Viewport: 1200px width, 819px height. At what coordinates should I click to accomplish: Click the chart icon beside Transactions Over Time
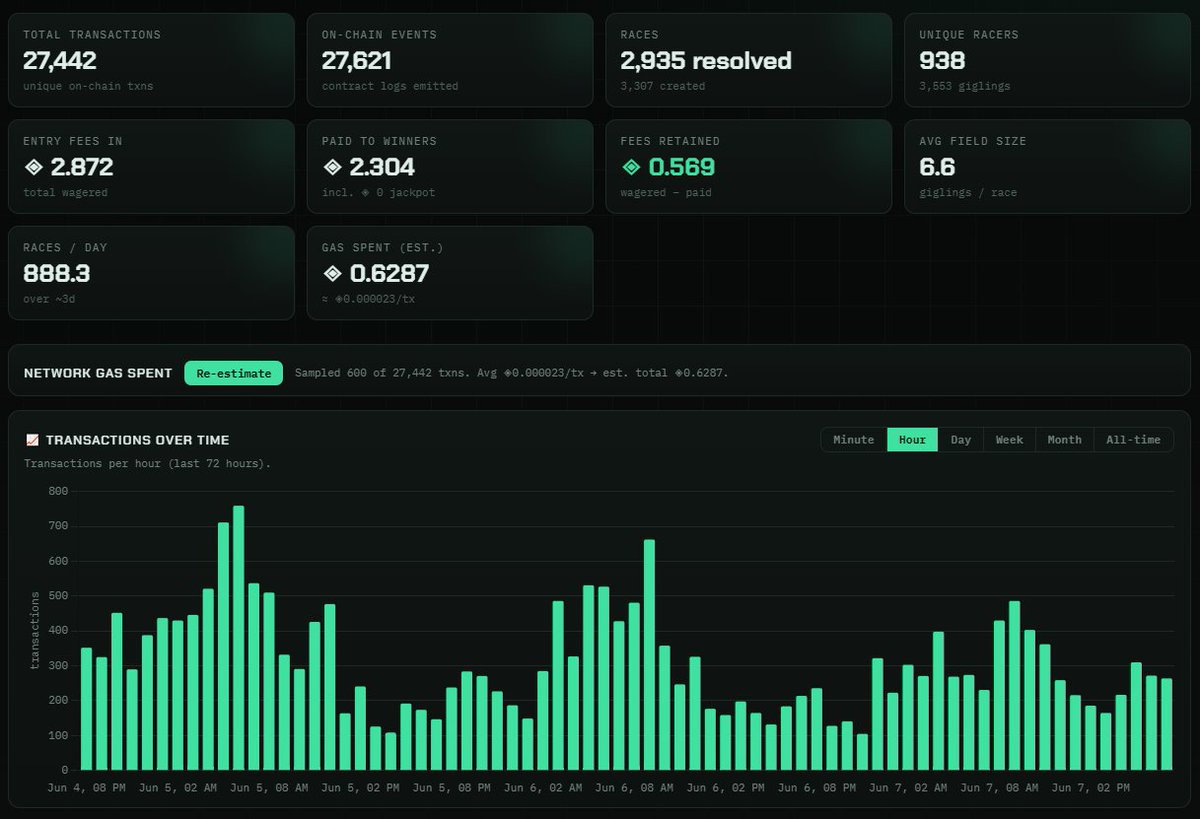click(32, 440)
